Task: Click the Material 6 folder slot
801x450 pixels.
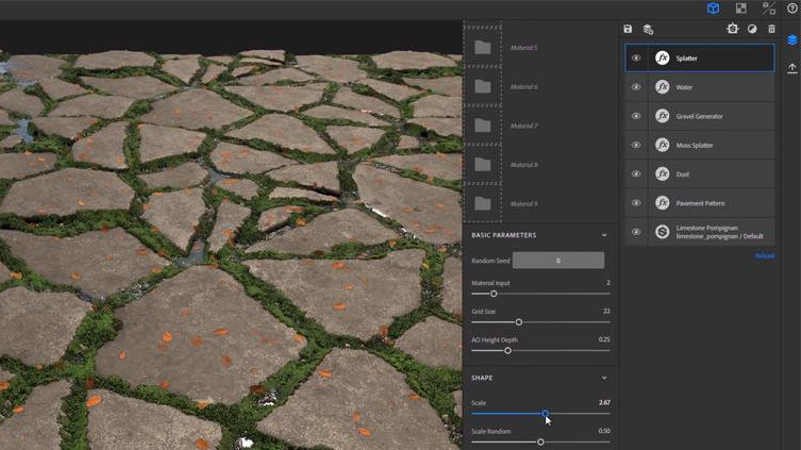Action: click(x=483, y=86)
